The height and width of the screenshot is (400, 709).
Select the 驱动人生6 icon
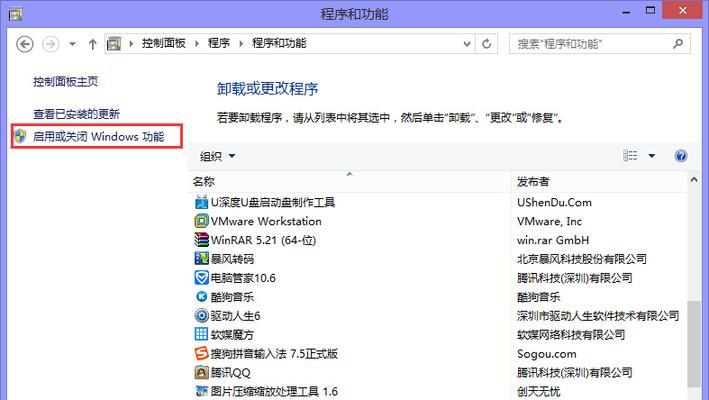click(201, 316)
